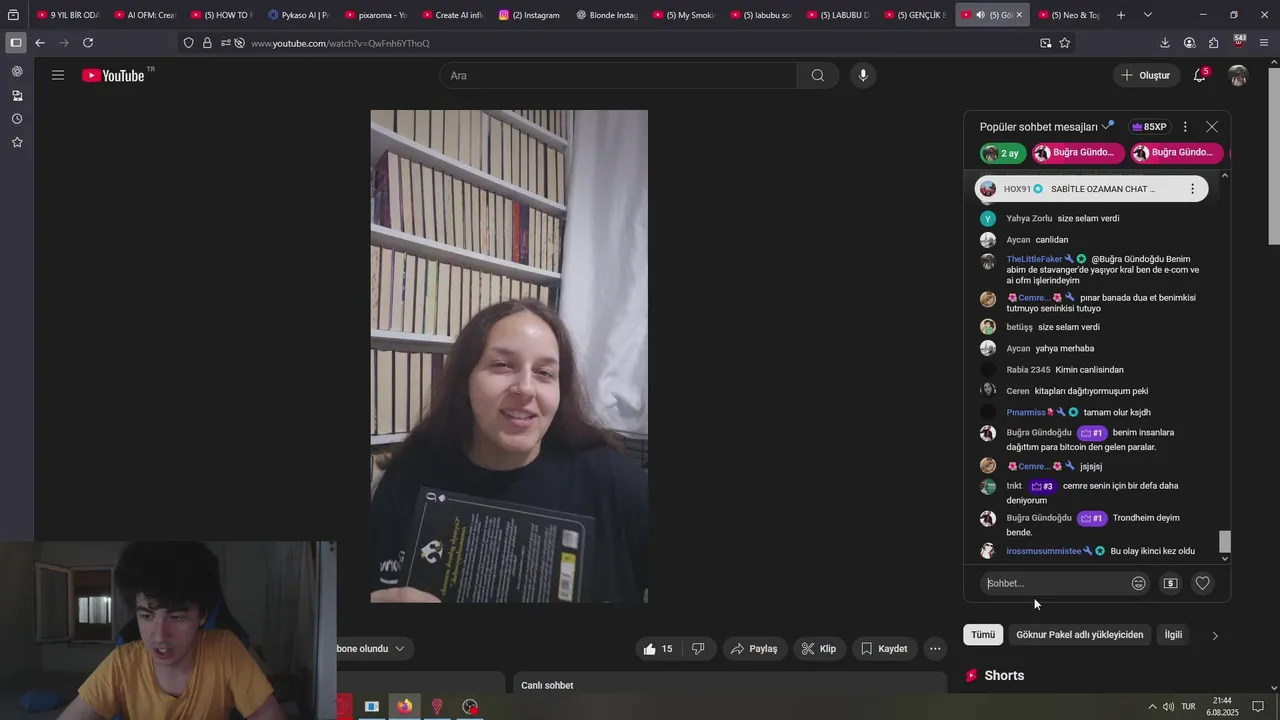Open options for pinned HOX91 message

(x=1192, y=189)
